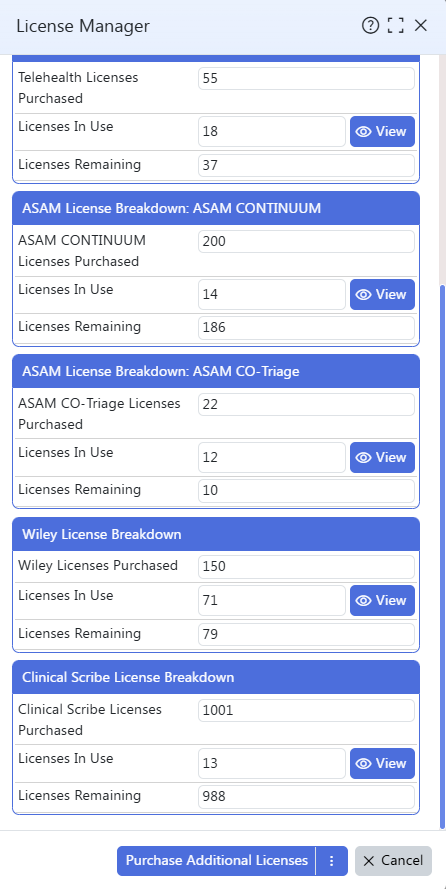The image size is (446, 889).
Task: View Telehealth licenses in use
Action: pos(383,132)
